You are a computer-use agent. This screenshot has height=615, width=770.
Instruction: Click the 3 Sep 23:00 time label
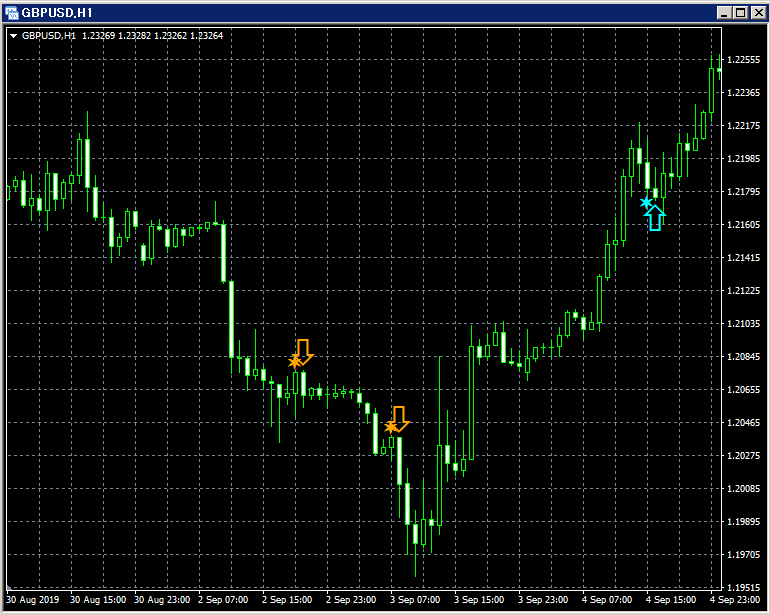(543, 600)
